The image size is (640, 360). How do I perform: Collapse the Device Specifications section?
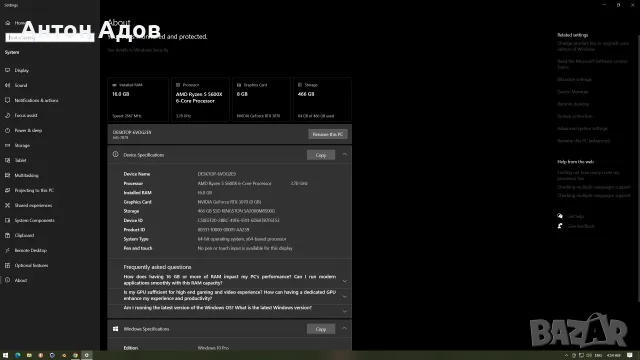344,155
